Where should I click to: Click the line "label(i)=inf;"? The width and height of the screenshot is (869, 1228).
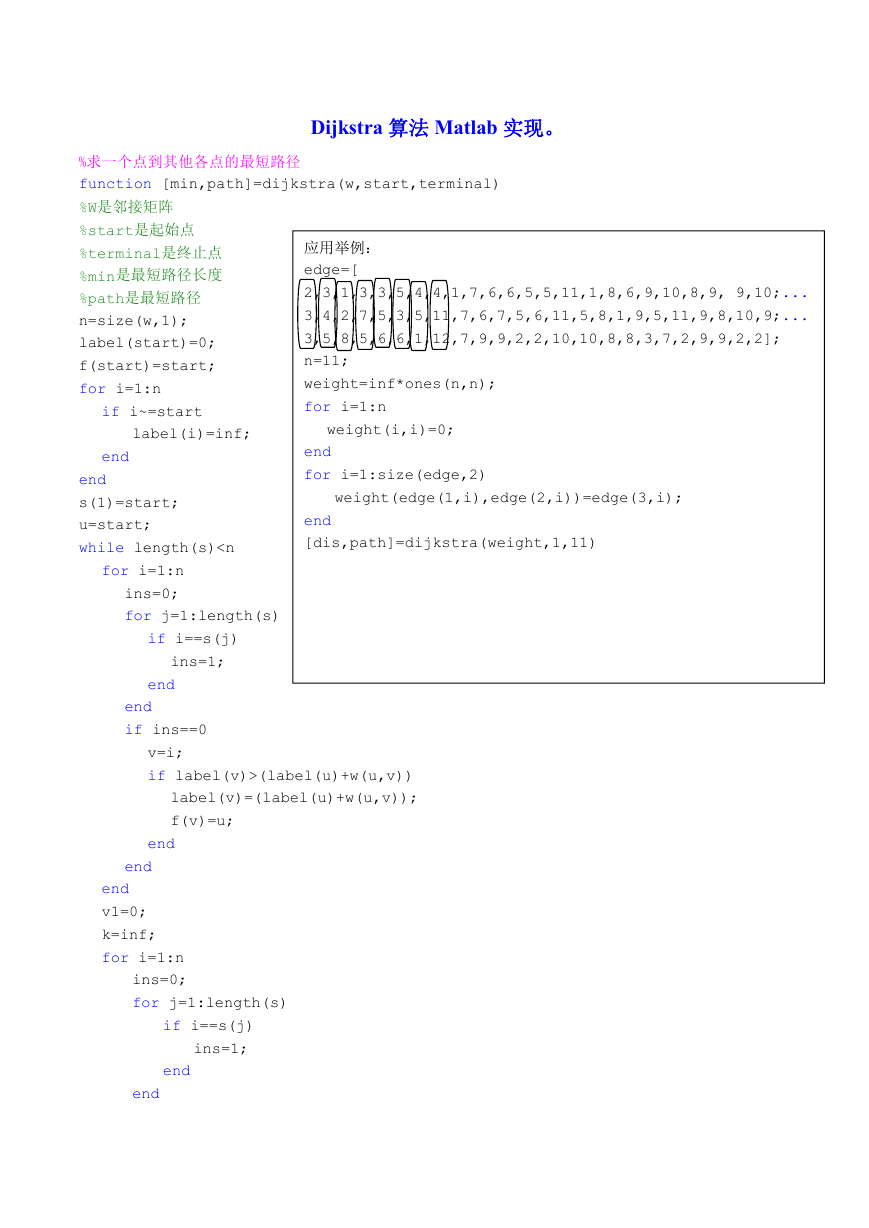tap(191, 434)
